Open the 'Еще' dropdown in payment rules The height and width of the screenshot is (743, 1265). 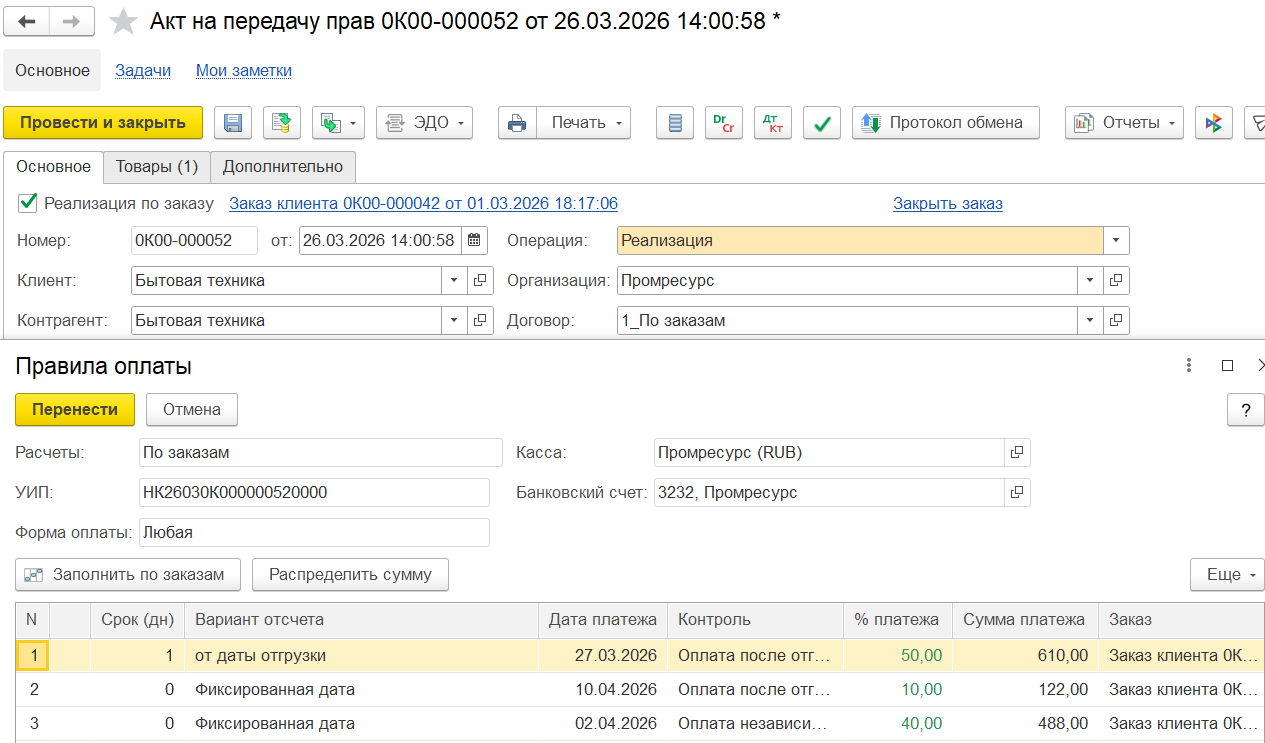1227,575
